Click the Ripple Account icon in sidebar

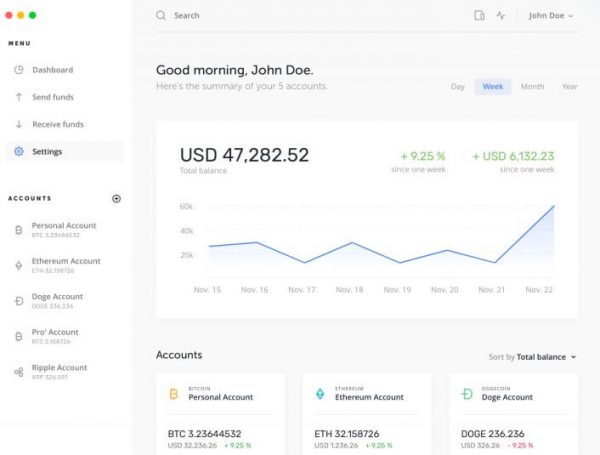[18, 372]
